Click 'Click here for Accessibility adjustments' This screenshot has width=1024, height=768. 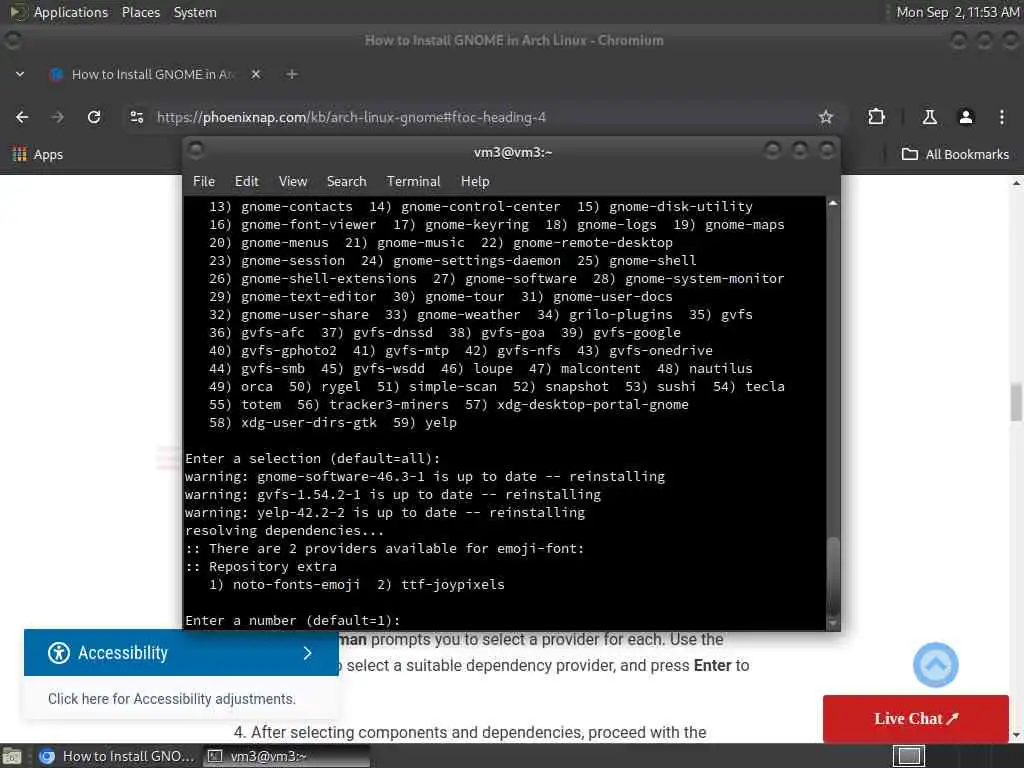(x=172, y=699)
